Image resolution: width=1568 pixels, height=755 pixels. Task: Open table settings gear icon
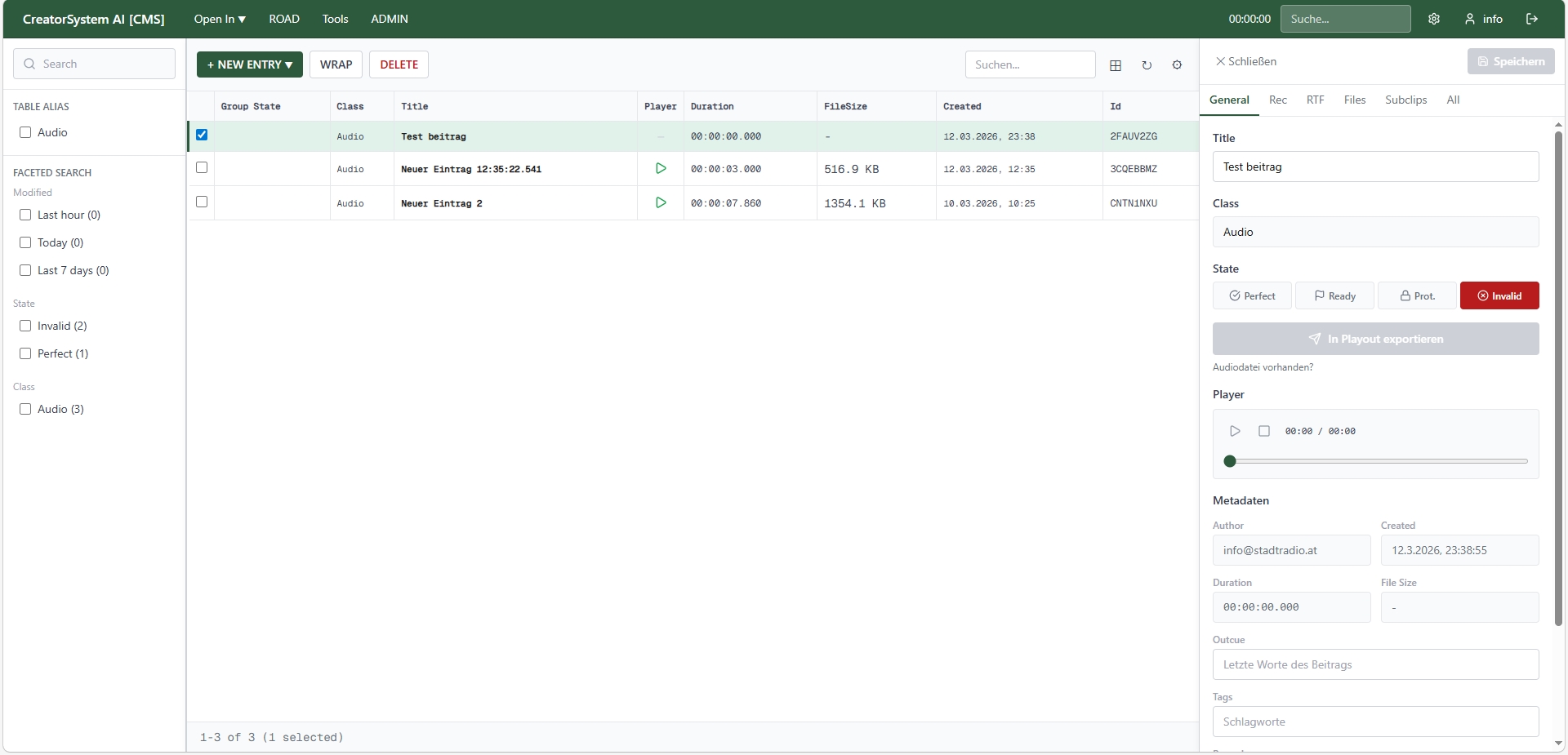pos(1177,65)
